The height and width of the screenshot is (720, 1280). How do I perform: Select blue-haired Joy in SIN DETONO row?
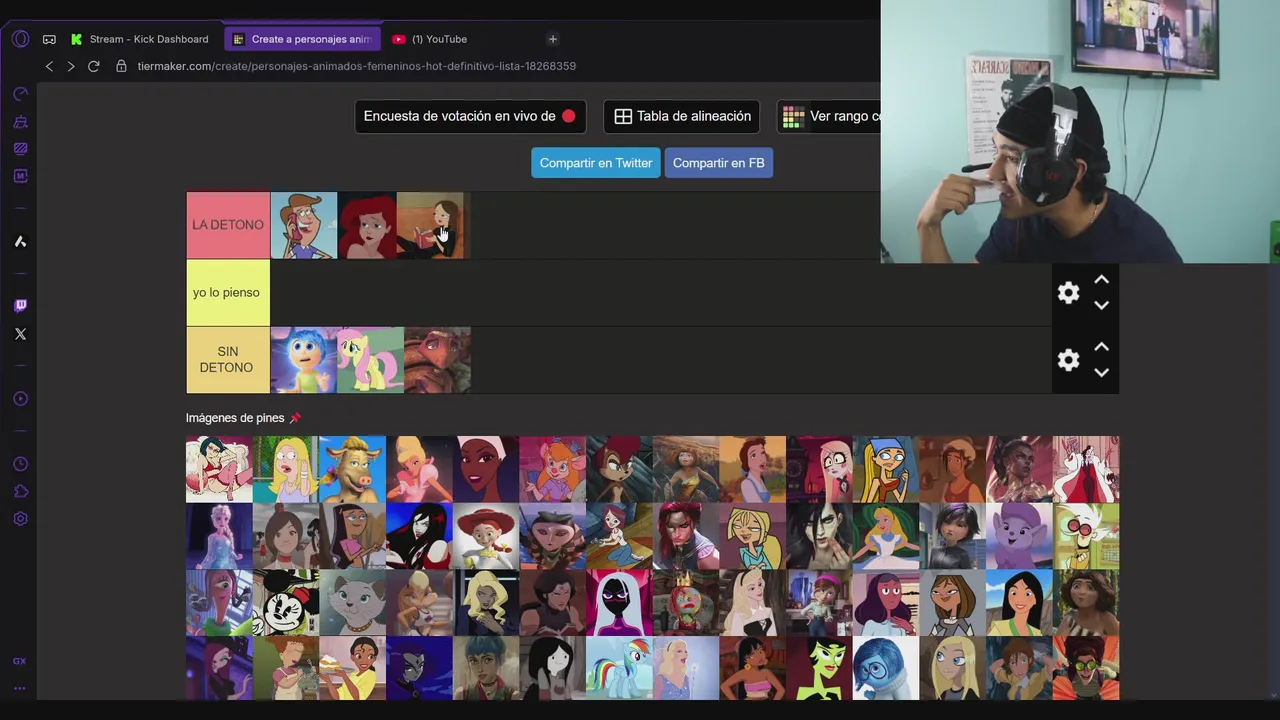click(x=304, y=360)
